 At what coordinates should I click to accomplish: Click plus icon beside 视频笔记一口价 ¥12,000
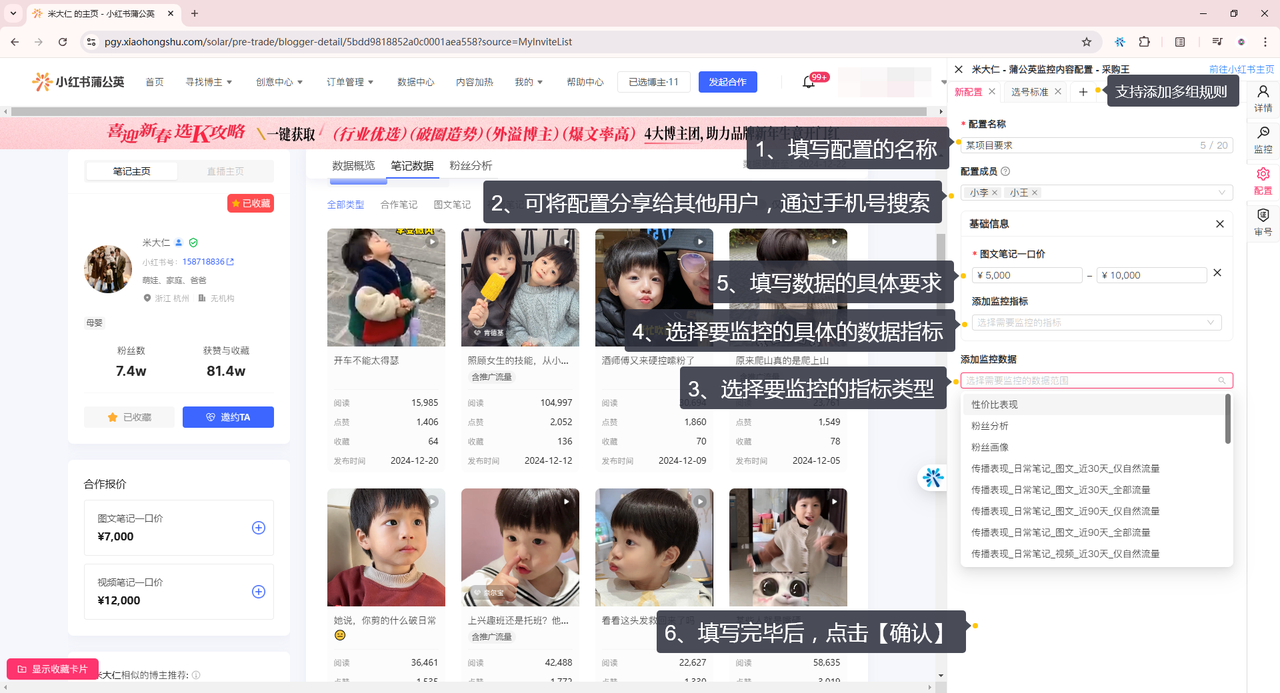[258, 592]
